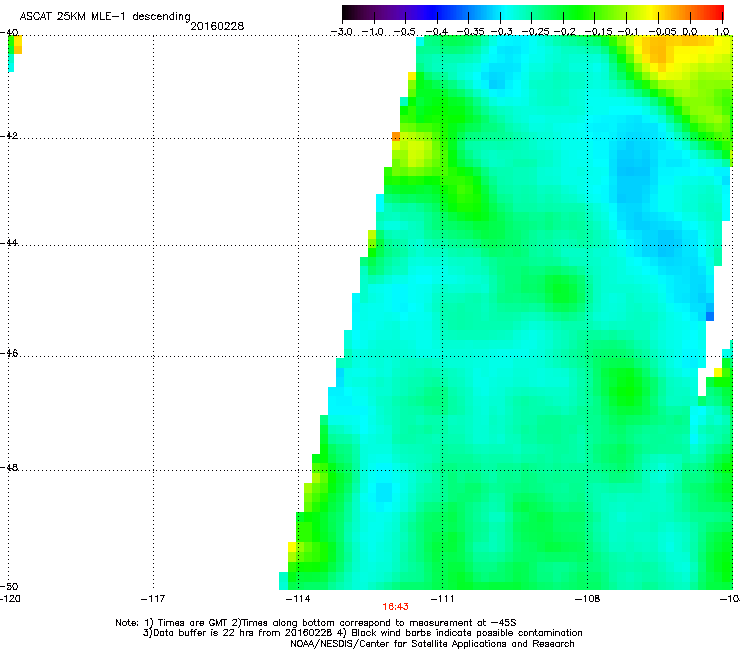Screen dimensions: 740x650
Task: Click the '-117' longitude axis label
Action: tap(153, 599)
